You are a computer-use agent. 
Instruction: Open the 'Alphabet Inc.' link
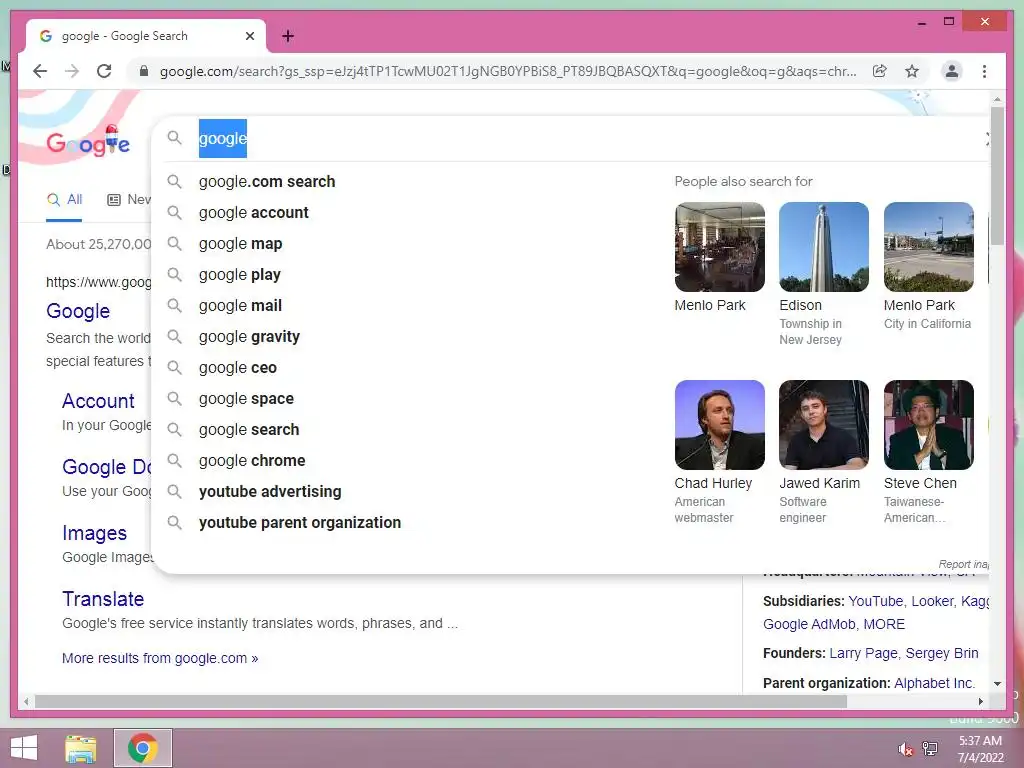point(934,683)
